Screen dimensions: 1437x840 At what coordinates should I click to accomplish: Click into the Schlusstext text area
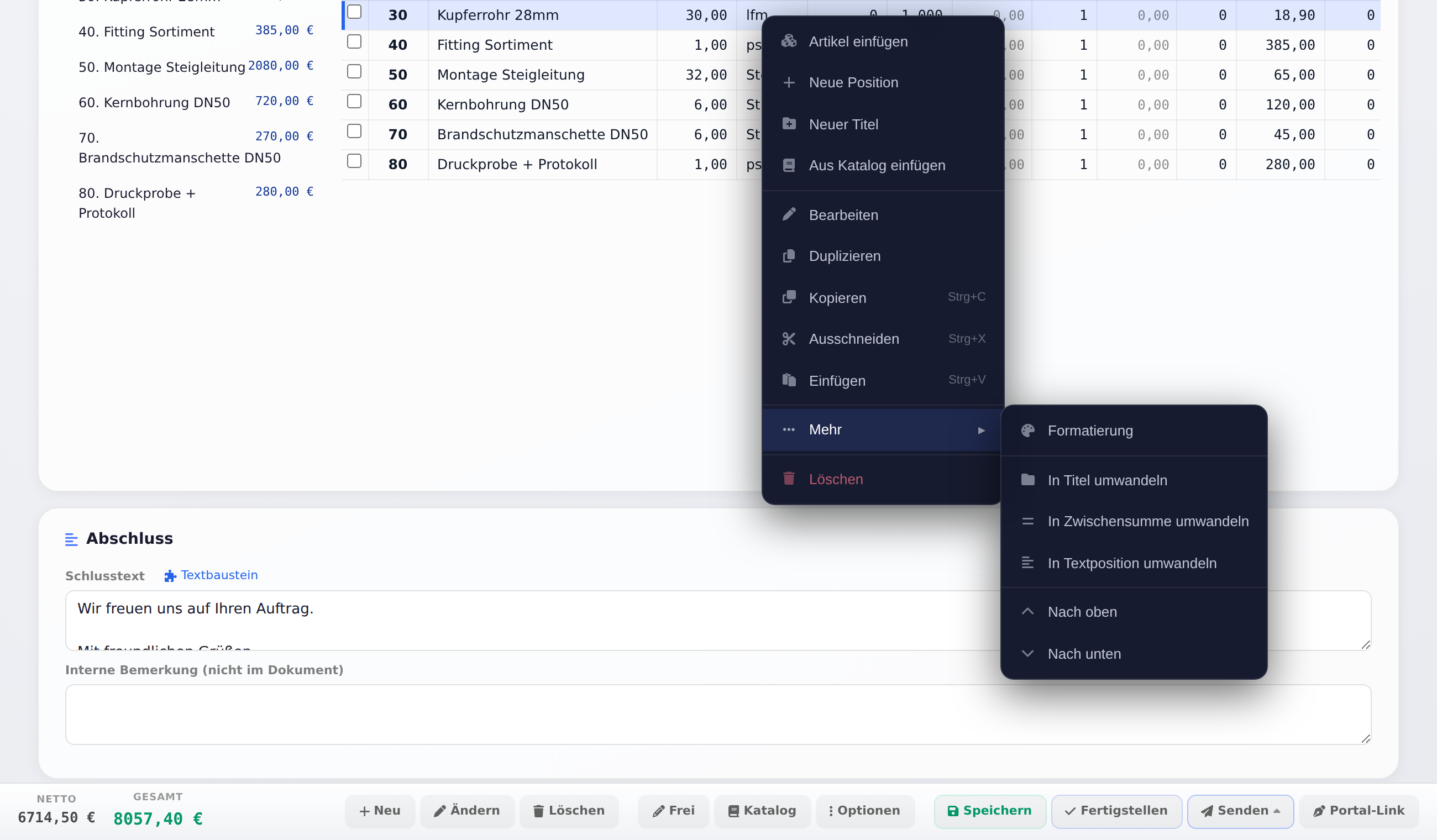718,621
